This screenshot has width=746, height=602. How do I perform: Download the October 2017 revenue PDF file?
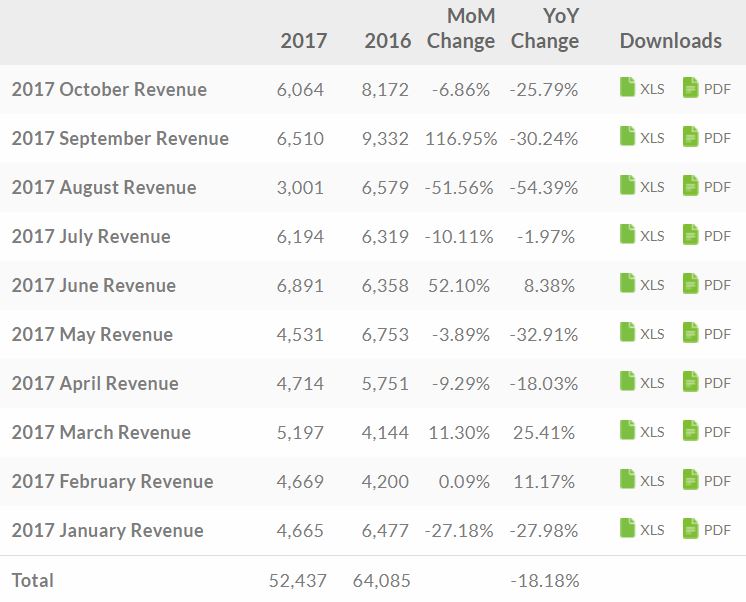(707, 88)
